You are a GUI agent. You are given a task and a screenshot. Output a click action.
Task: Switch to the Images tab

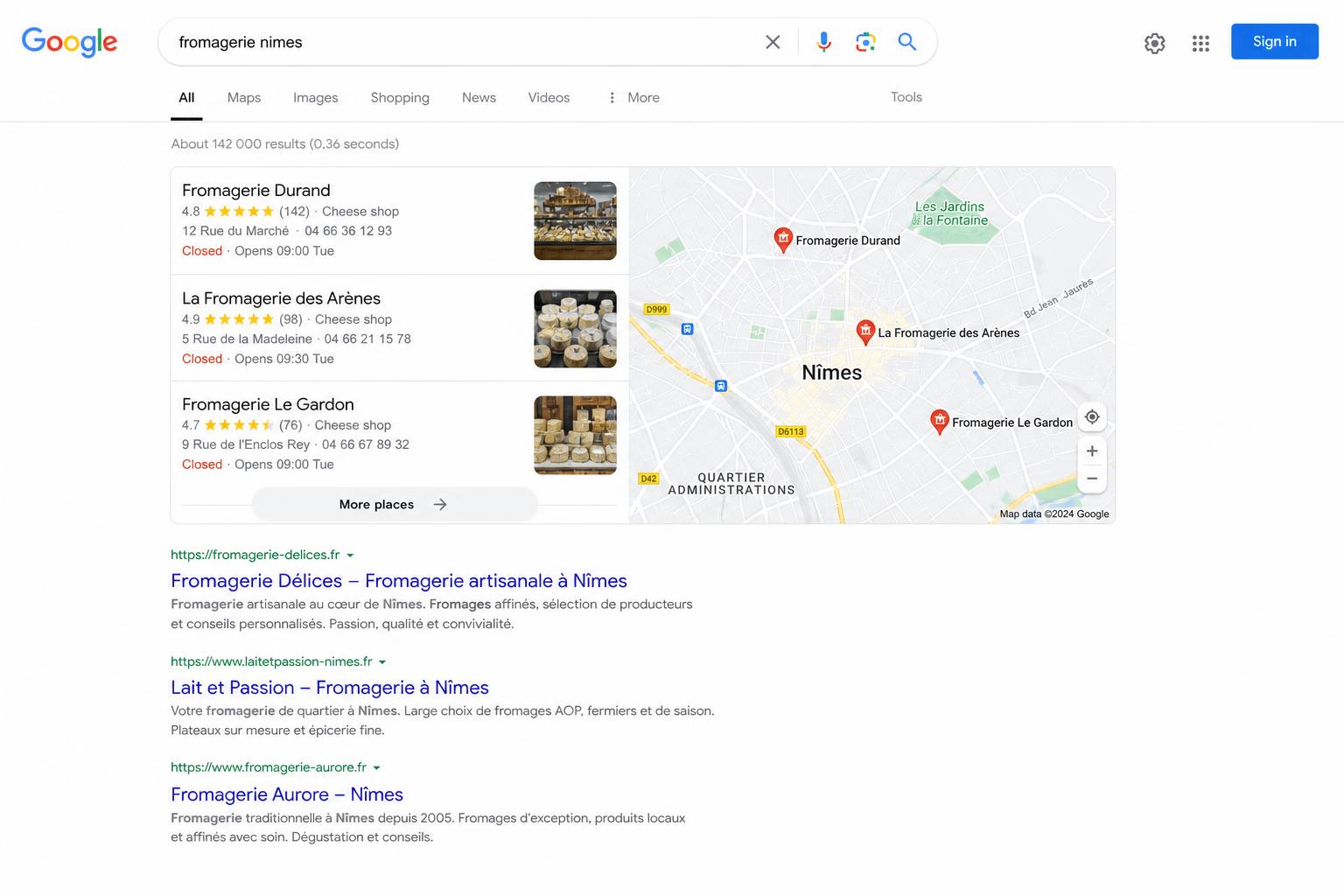[315, 98]
